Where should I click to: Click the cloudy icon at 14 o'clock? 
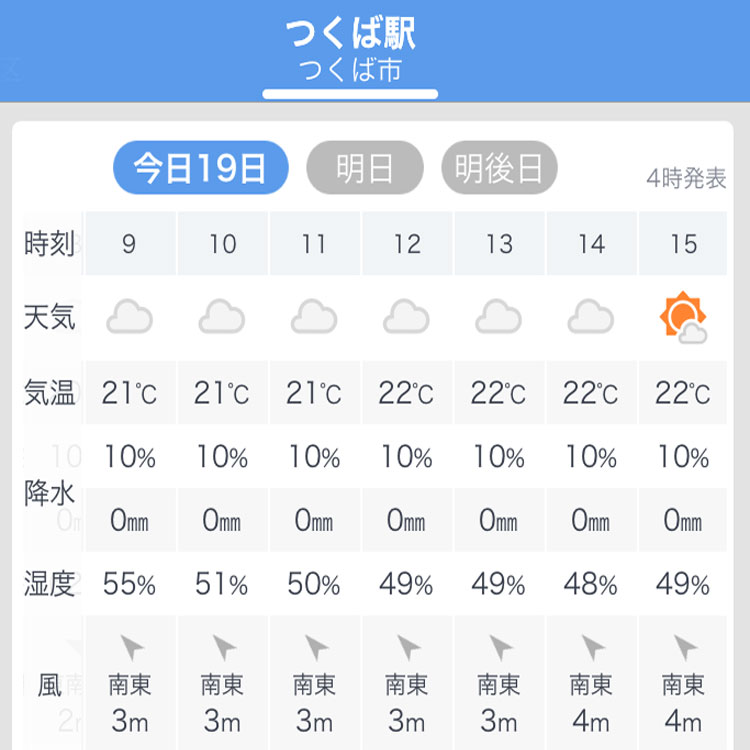591,316
